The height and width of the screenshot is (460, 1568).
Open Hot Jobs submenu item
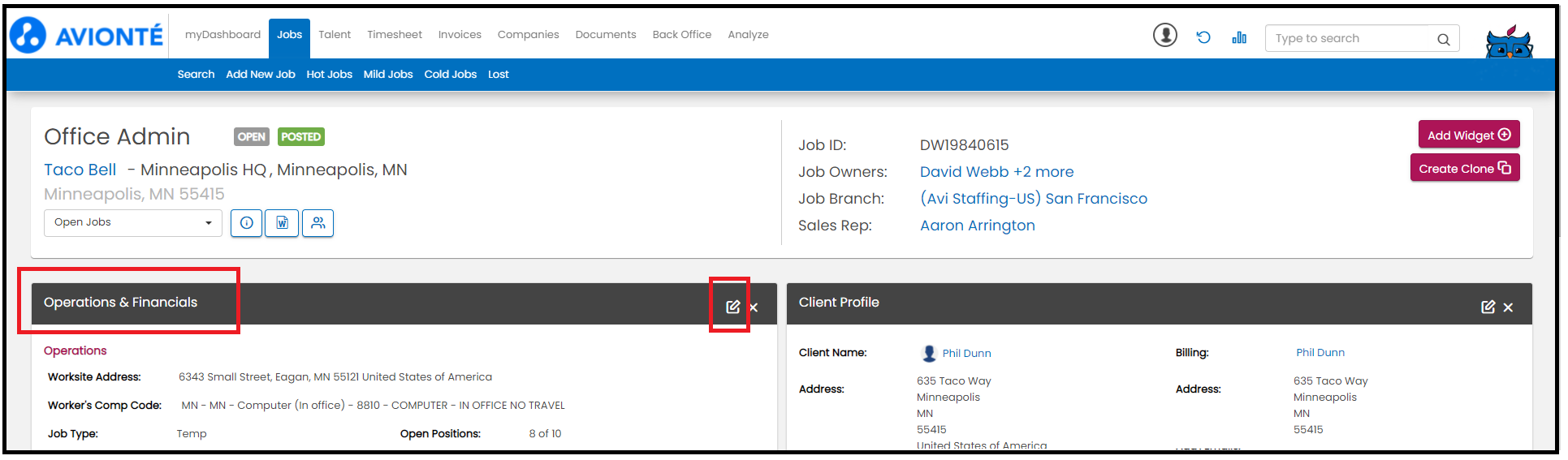tap(330, 75)
